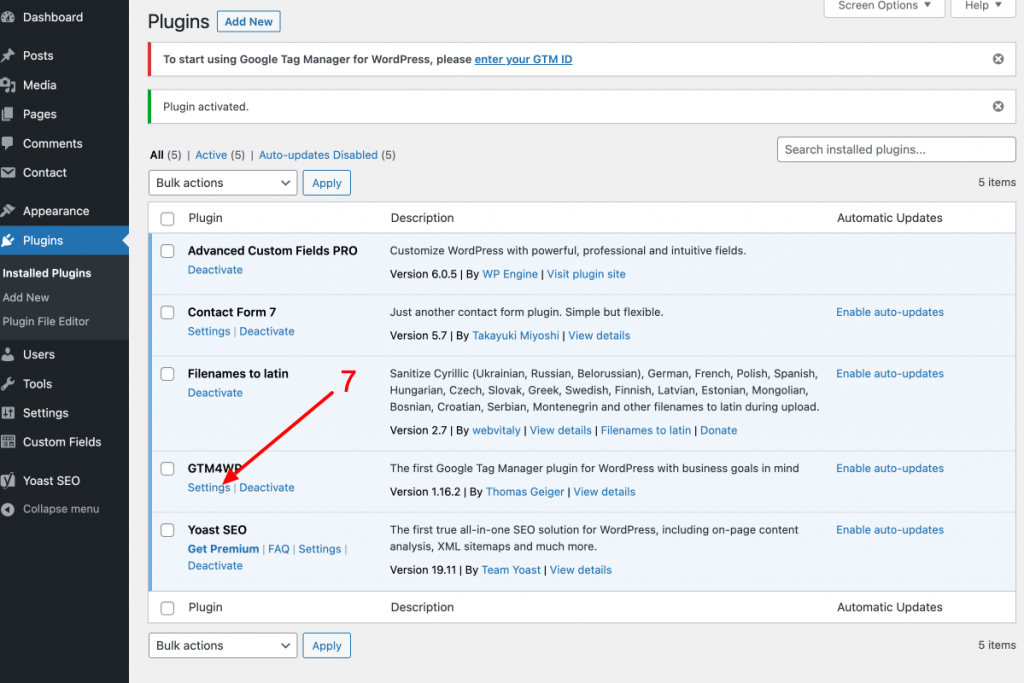The height and width of the screenshot is (683, 1024).
Task: Deactivate Contact Form 7 plugin
Action: [x=267, y=331]
